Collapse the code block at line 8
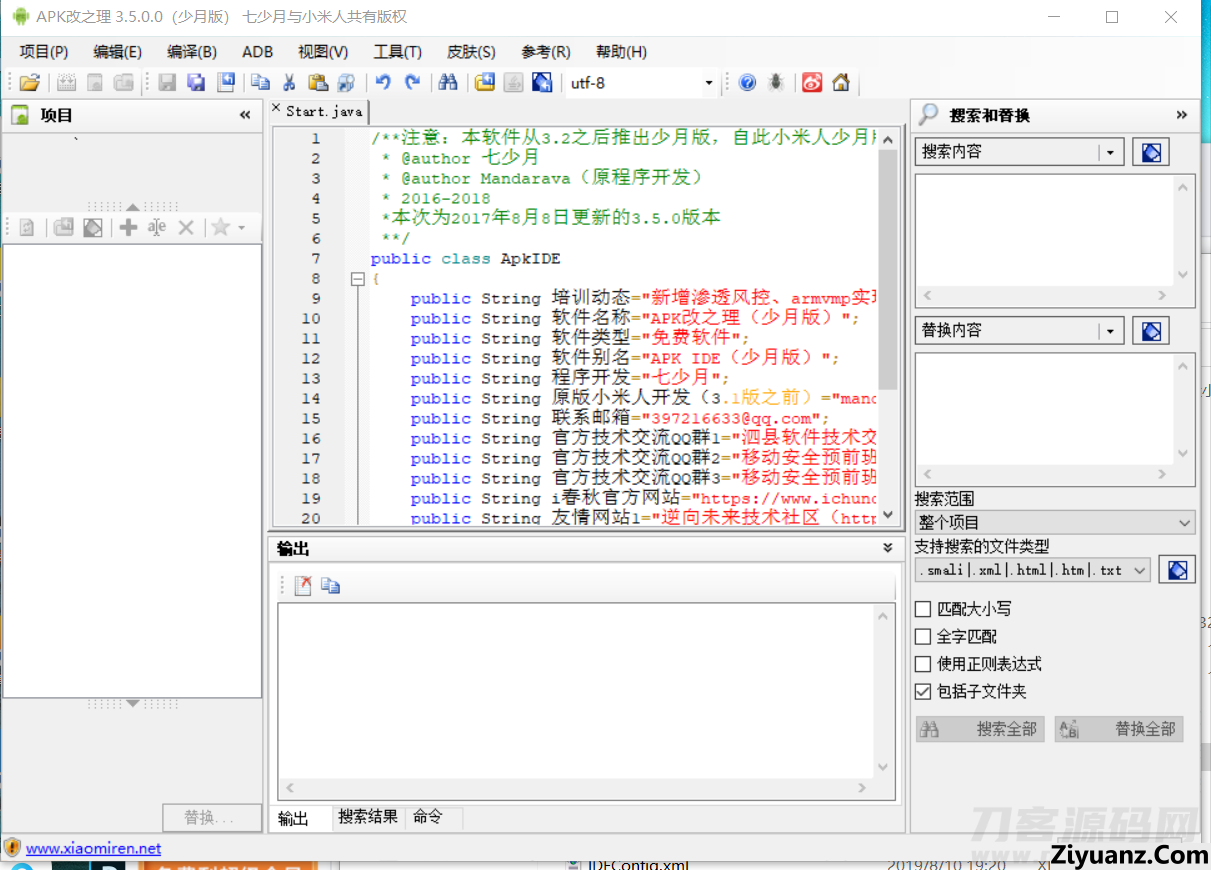1211x870 pixels. click(357, 279)
